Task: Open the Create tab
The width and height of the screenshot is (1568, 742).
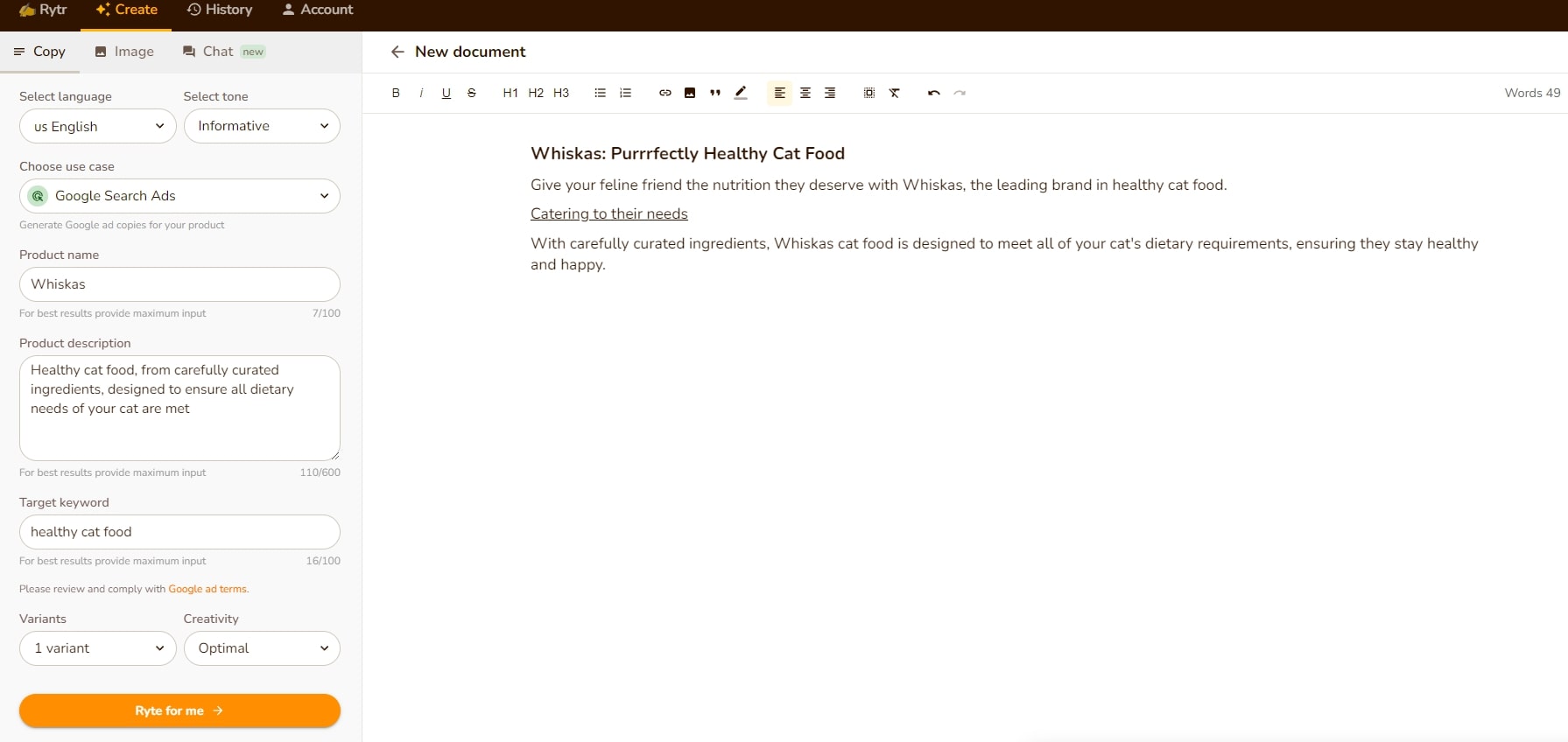Action: point(127,10)
